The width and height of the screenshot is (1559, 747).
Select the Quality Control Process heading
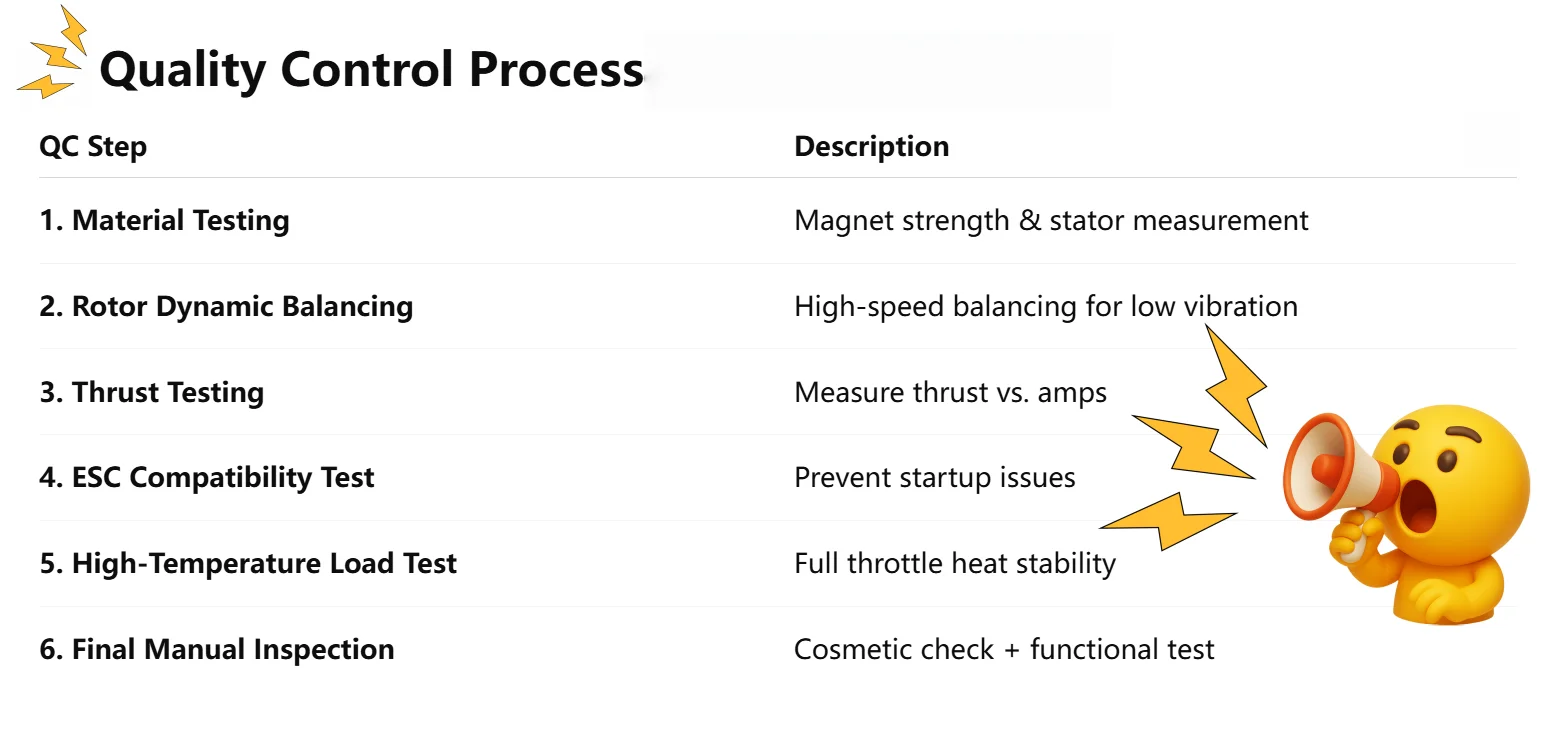(371, 70)
